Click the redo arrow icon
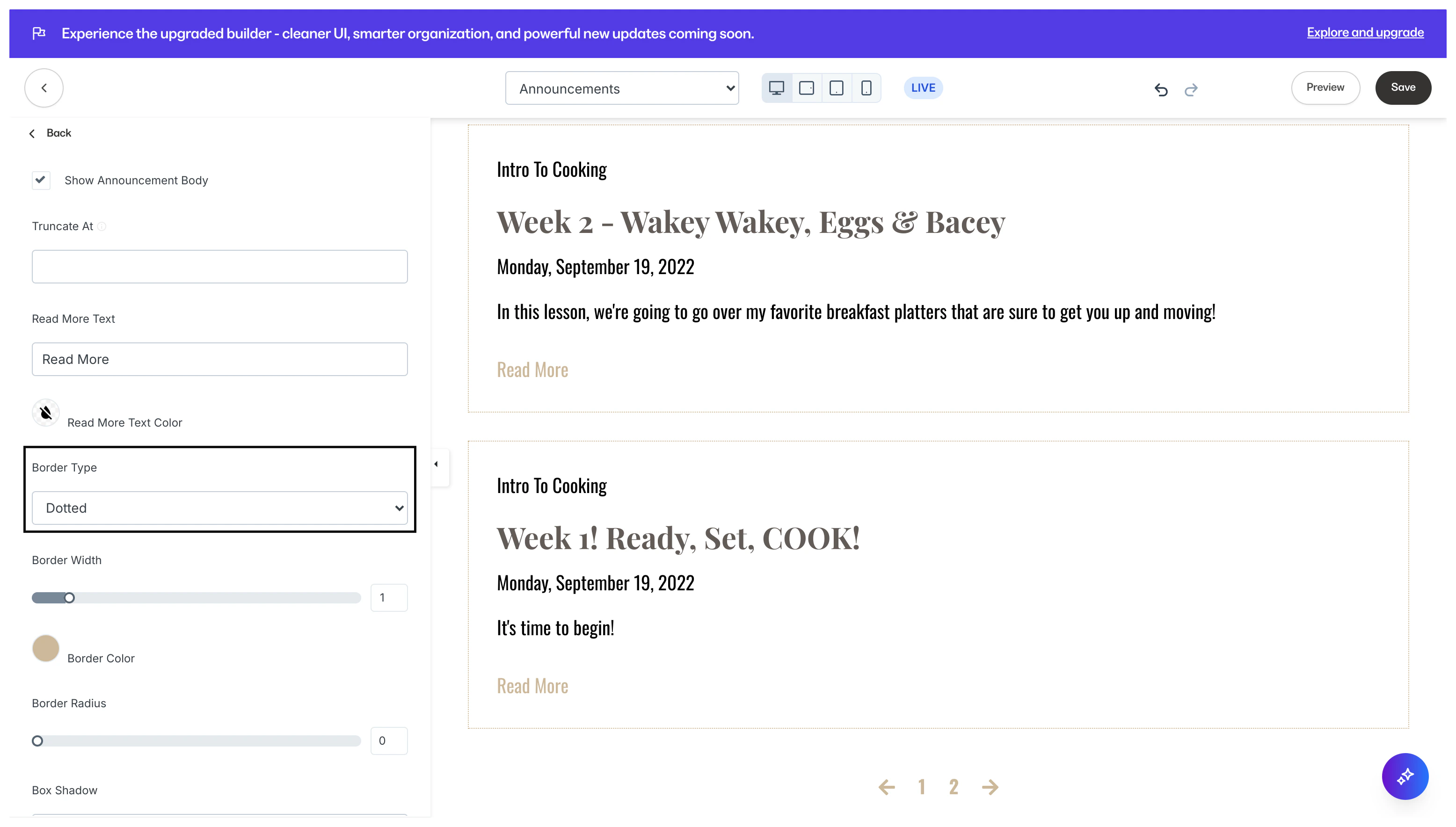1456x827 pixels. (1191, 89)
